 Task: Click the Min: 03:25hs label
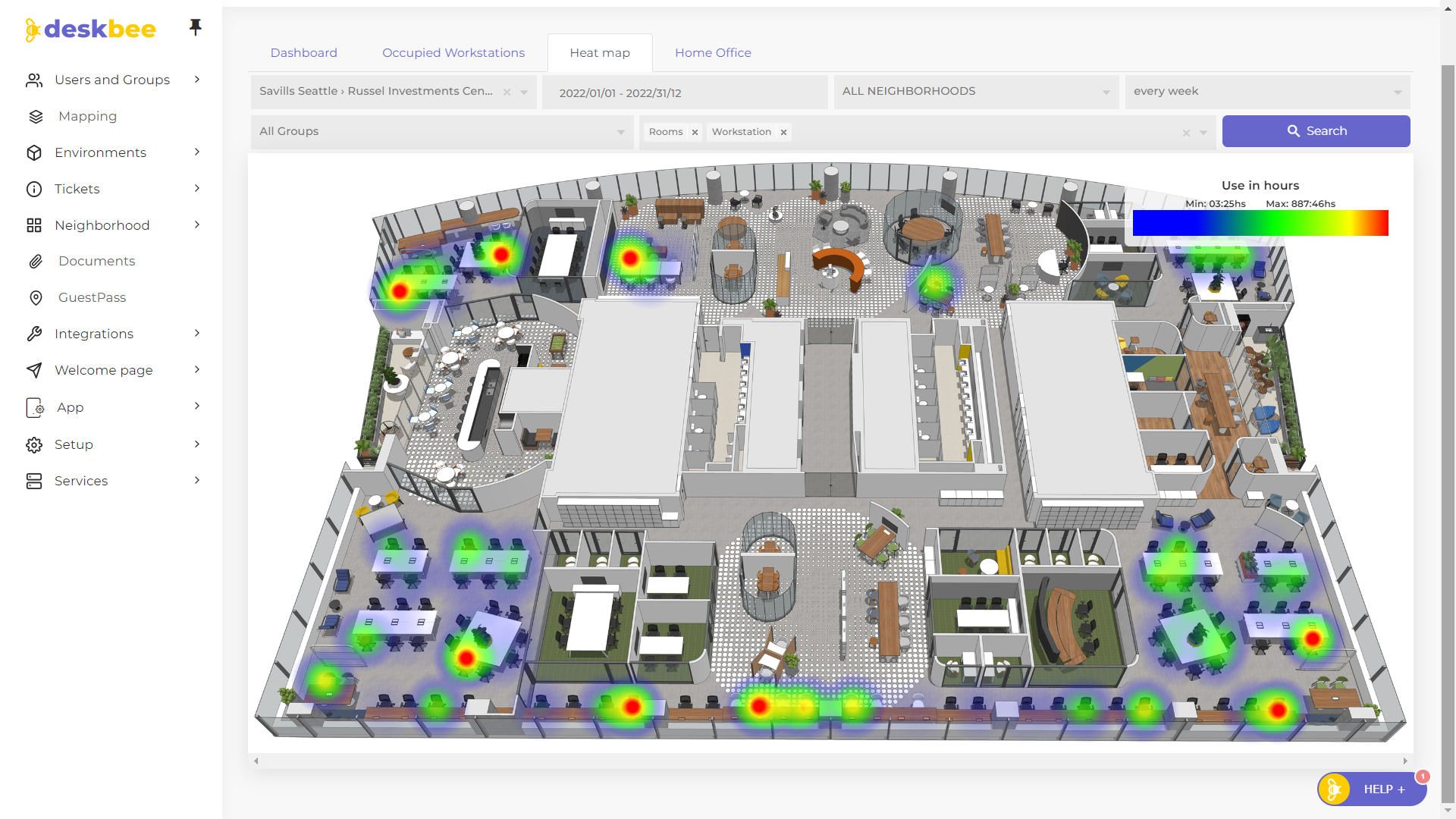tap(1216, 204)
